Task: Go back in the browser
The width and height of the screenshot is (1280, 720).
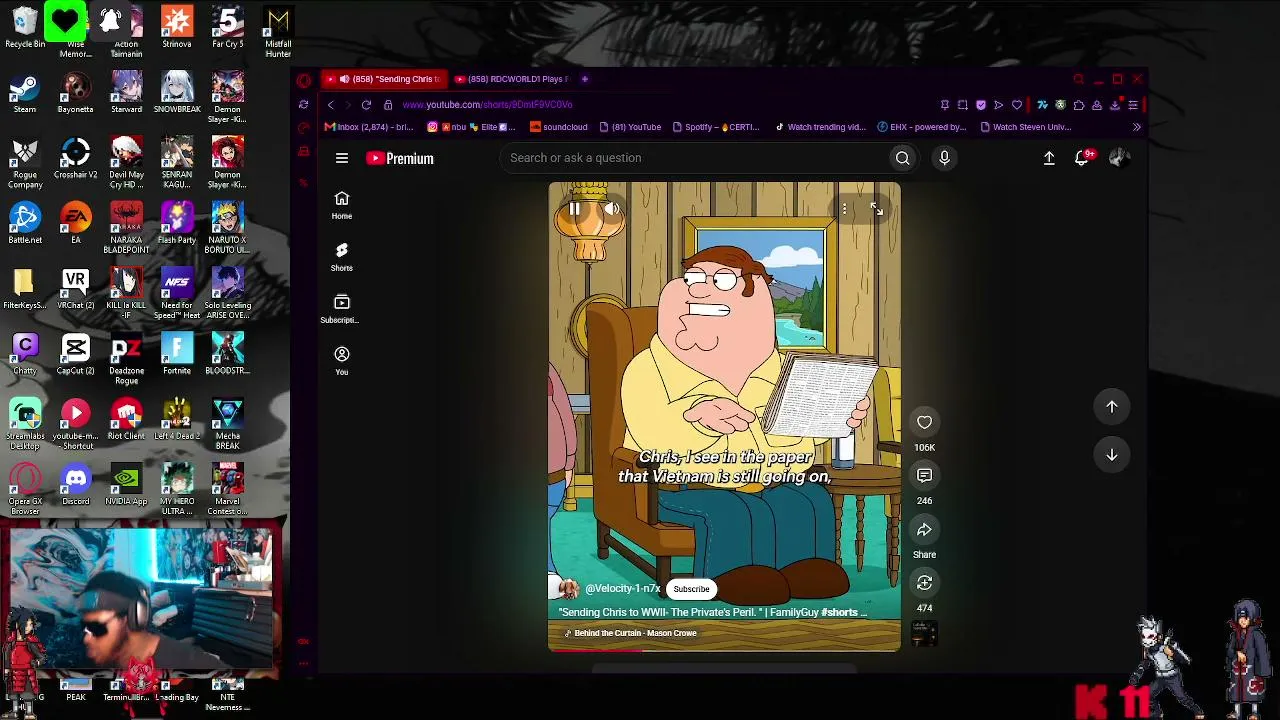Action: click(x=331, y=105)
